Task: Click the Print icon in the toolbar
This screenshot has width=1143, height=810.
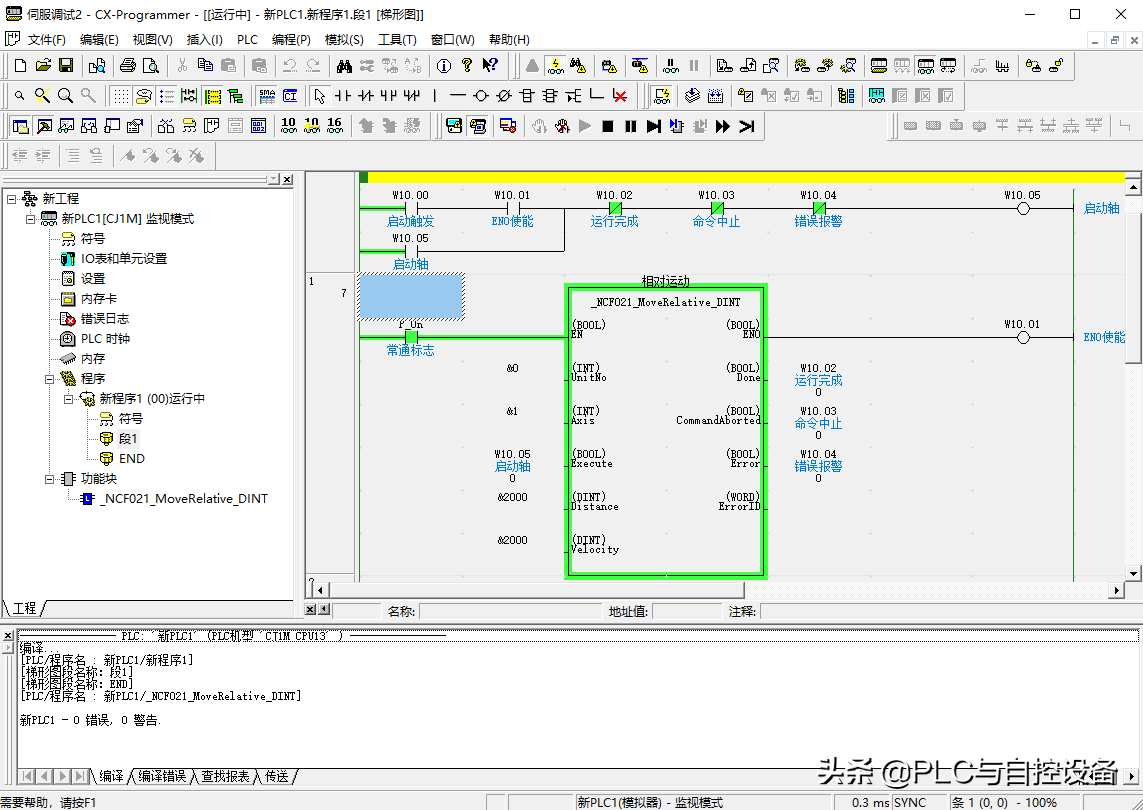Action: coord(128,66)
